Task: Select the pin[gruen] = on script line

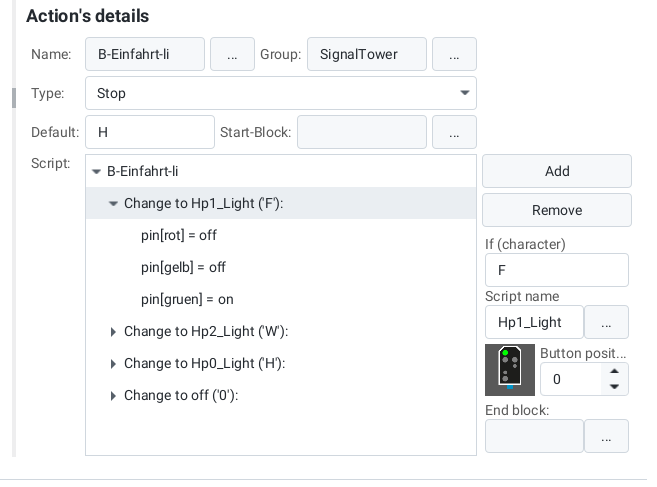Action: [x=187, y=299]
